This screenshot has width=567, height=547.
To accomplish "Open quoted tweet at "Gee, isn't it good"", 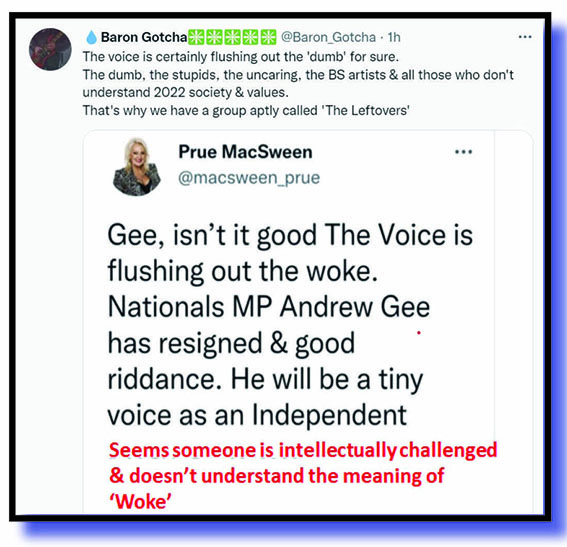I will point(290,236).
